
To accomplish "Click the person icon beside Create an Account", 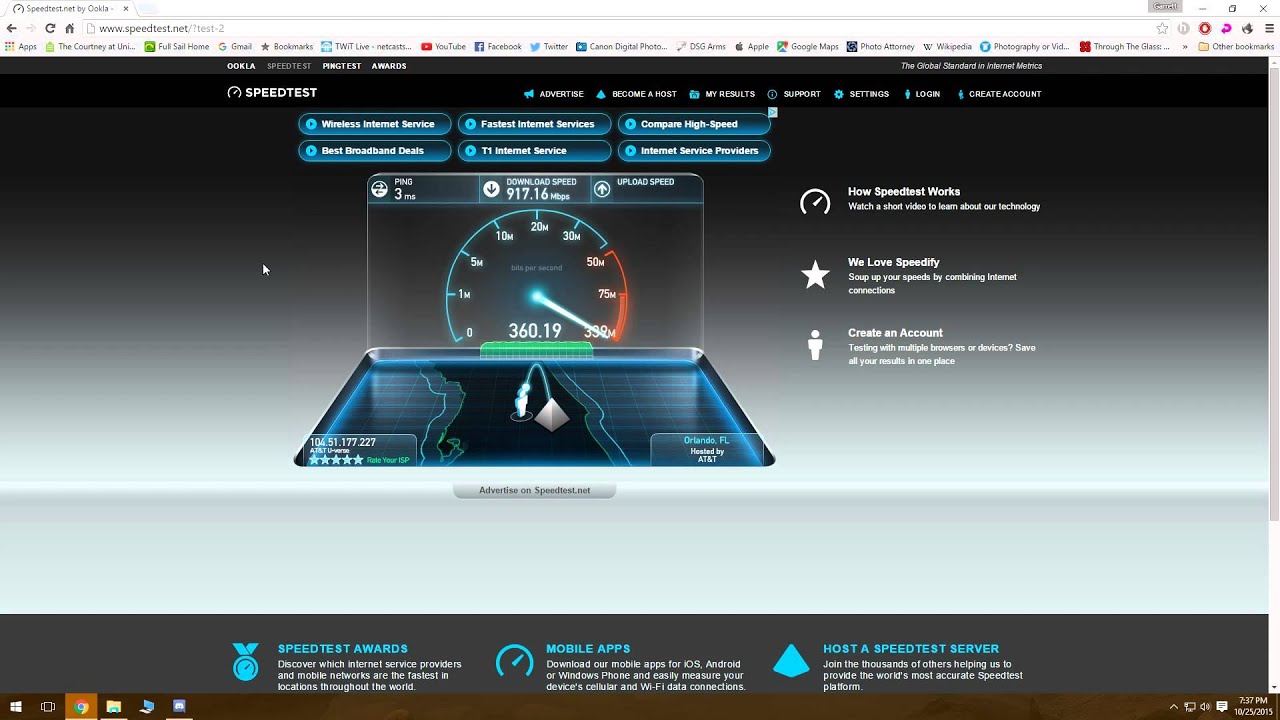I will [x=816, y=345].
